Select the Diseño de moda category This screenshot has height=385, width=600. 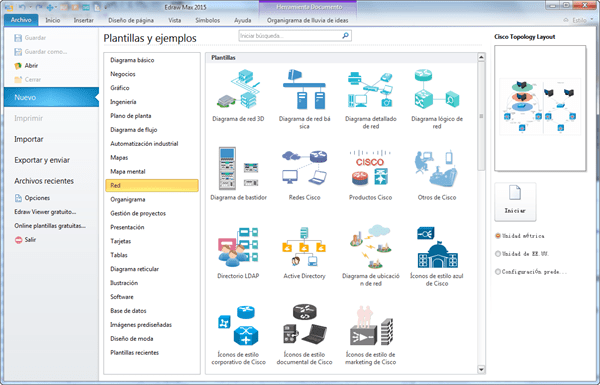pyautogui.click(x=152, y=339)
